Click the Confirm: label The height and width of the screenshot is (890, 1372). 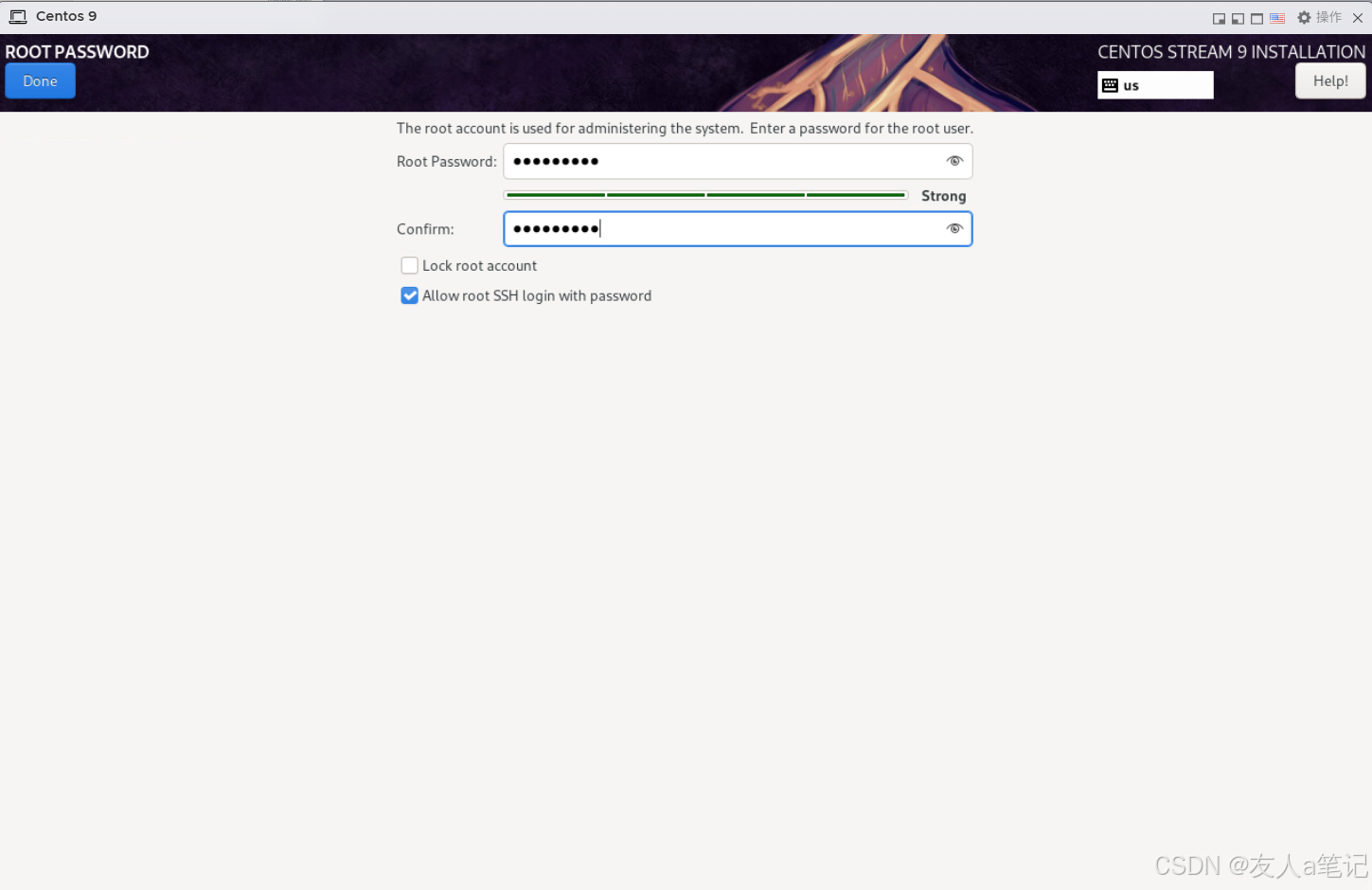coord(425,229)
